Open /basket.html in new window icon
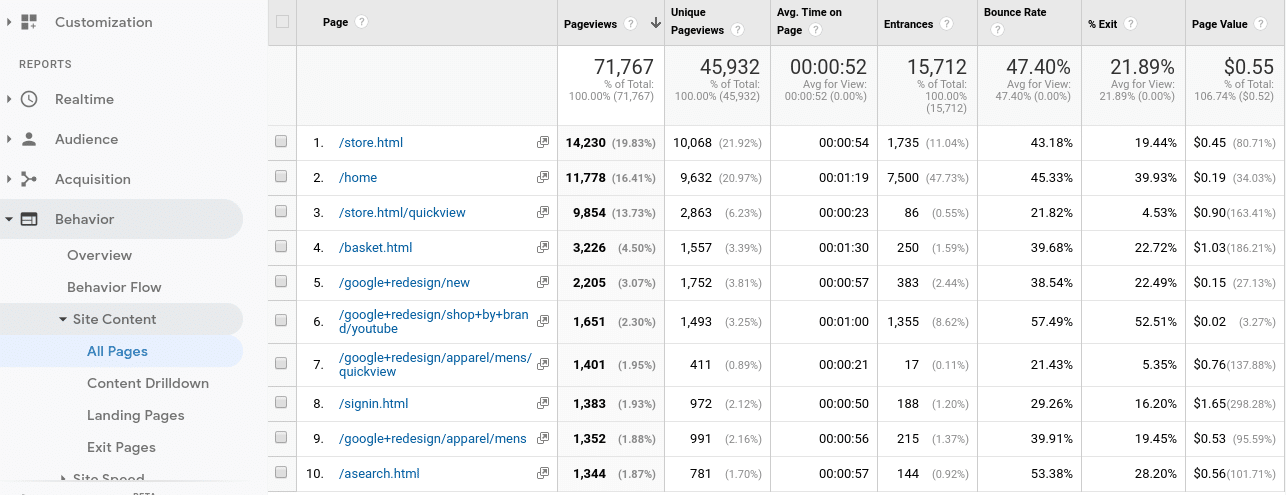The image size is (1286, 495). tap(543, 248)
